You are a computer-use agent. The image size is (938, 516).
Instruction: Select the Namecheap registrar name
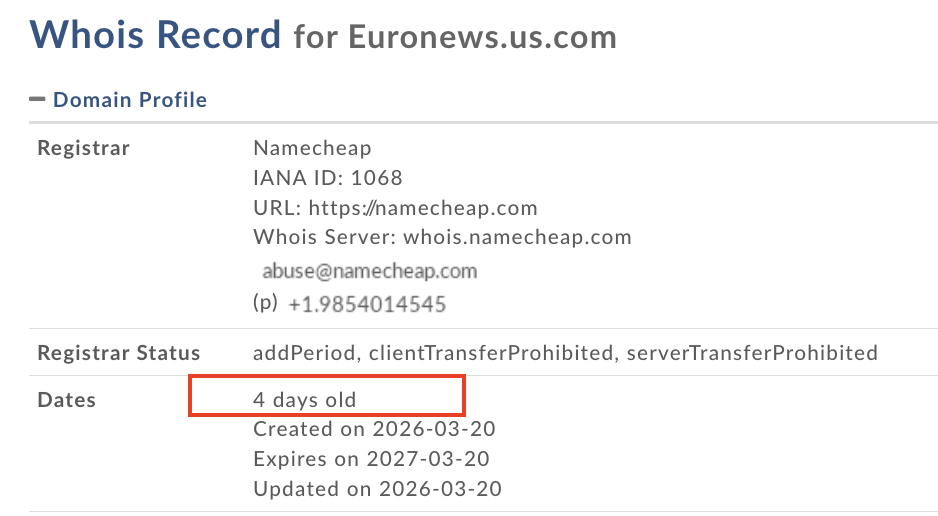(312, 149)
